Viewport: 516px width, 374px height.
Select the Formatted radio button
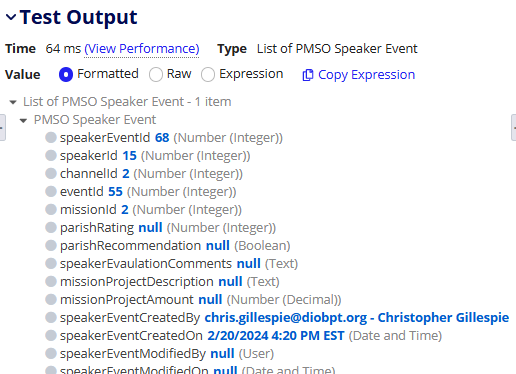point(66,74)
